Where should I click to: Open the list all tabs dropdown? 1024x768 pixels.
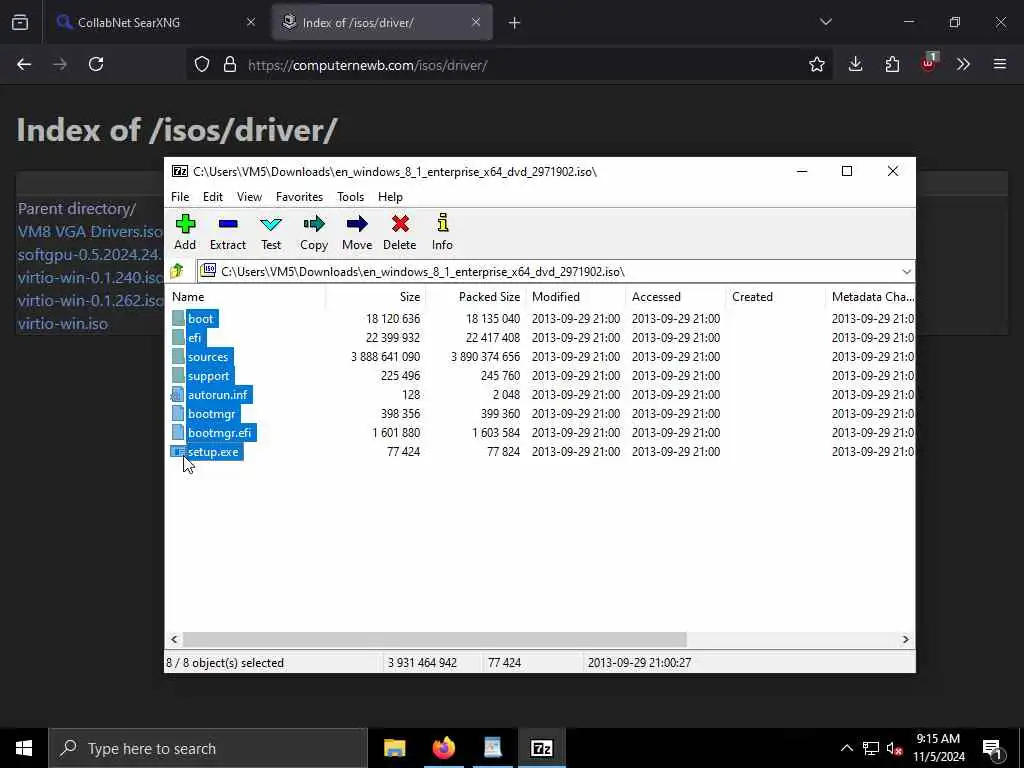coord(825,22)
